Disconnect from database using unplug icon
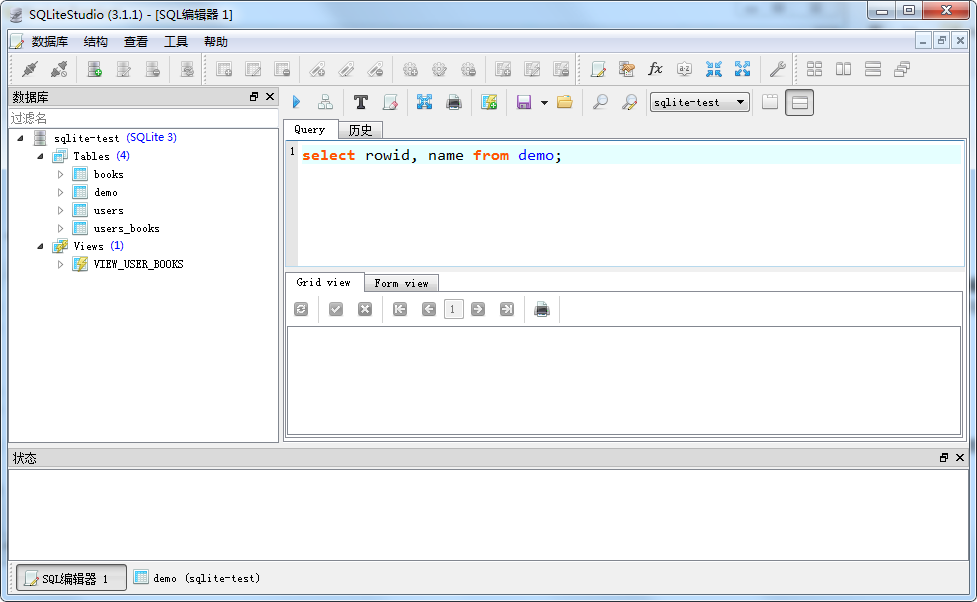 pos(59,69)
